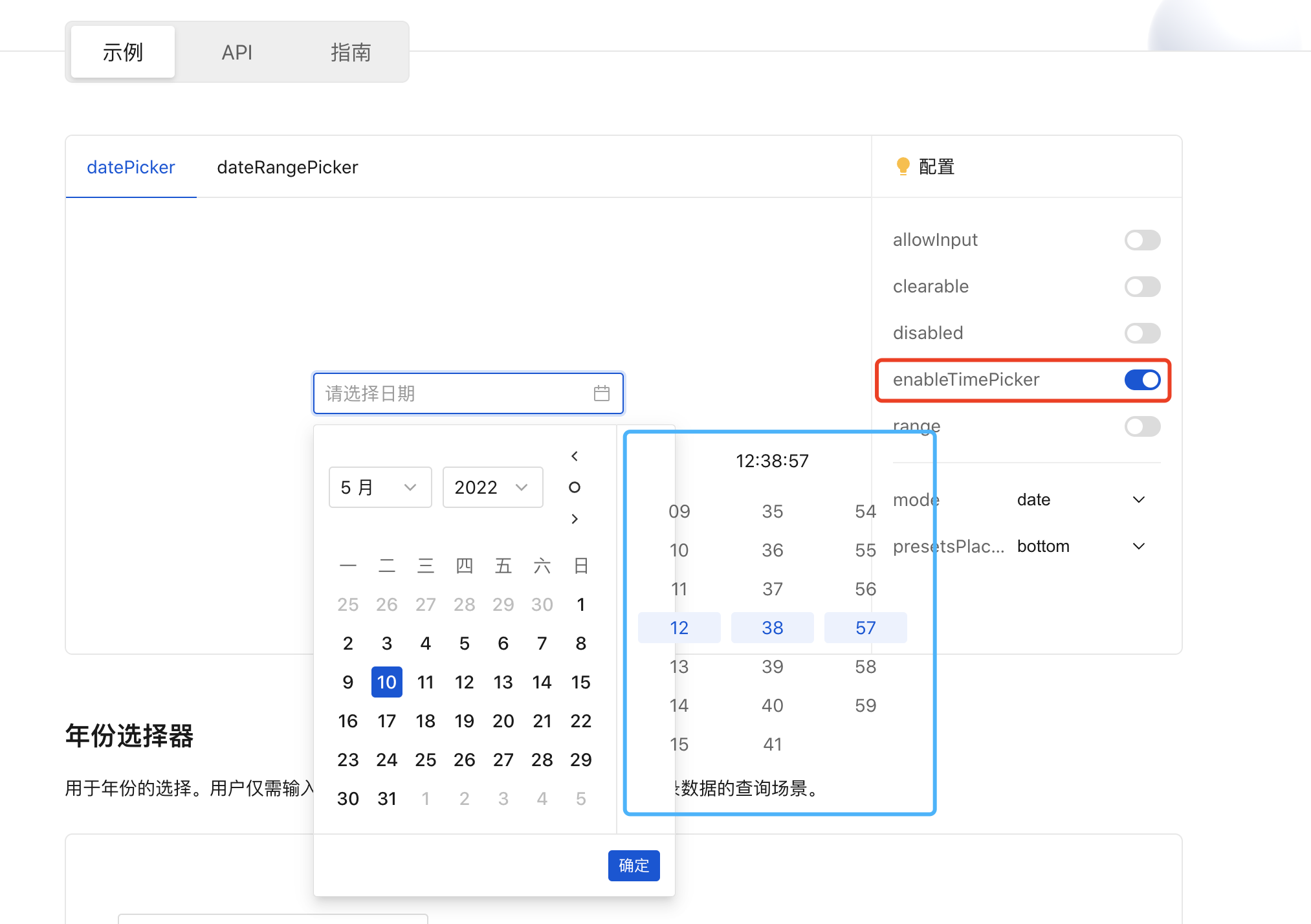Switch to the 指南 tab

350,52
